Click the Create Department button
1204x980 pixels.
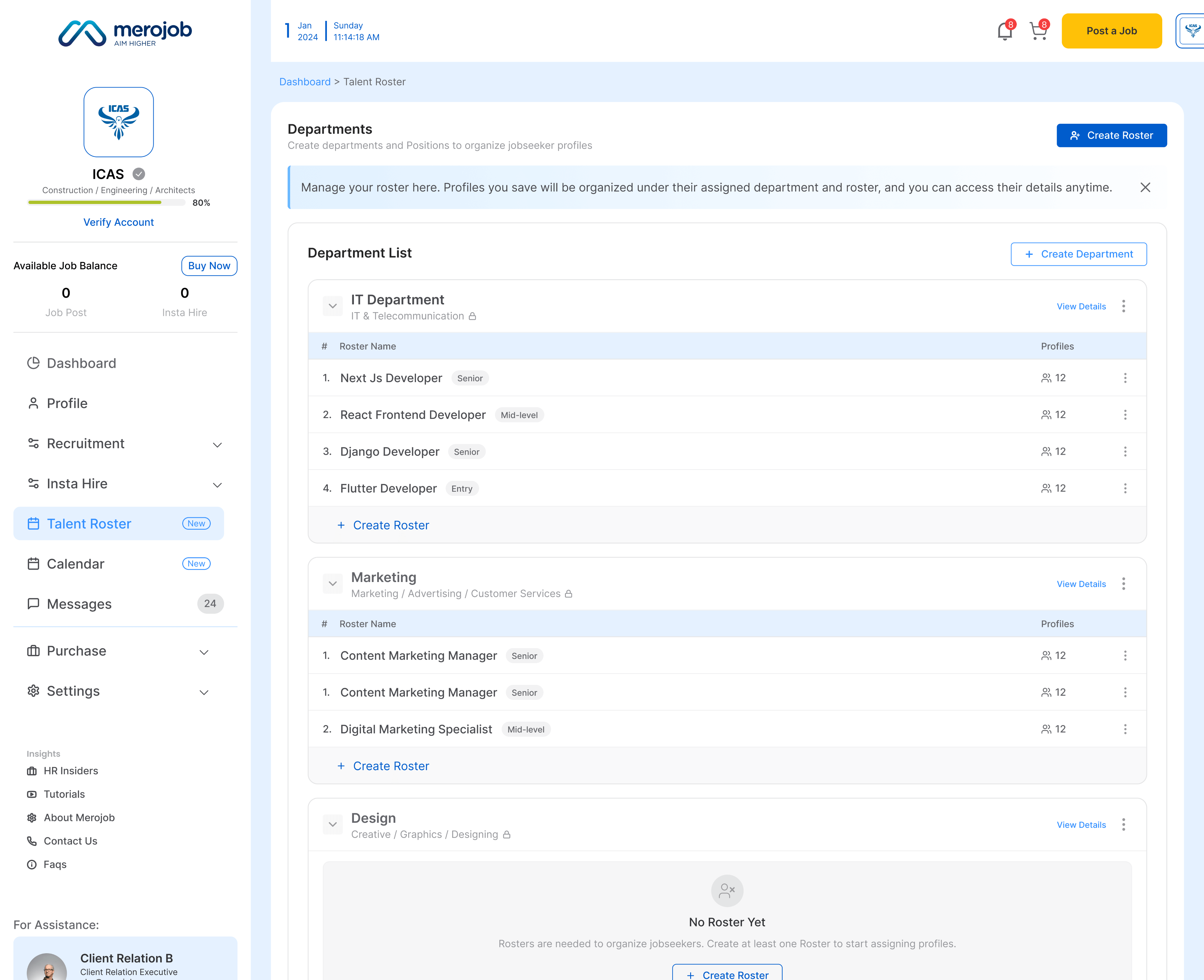pyautogui.click(x=1078, y=254)
